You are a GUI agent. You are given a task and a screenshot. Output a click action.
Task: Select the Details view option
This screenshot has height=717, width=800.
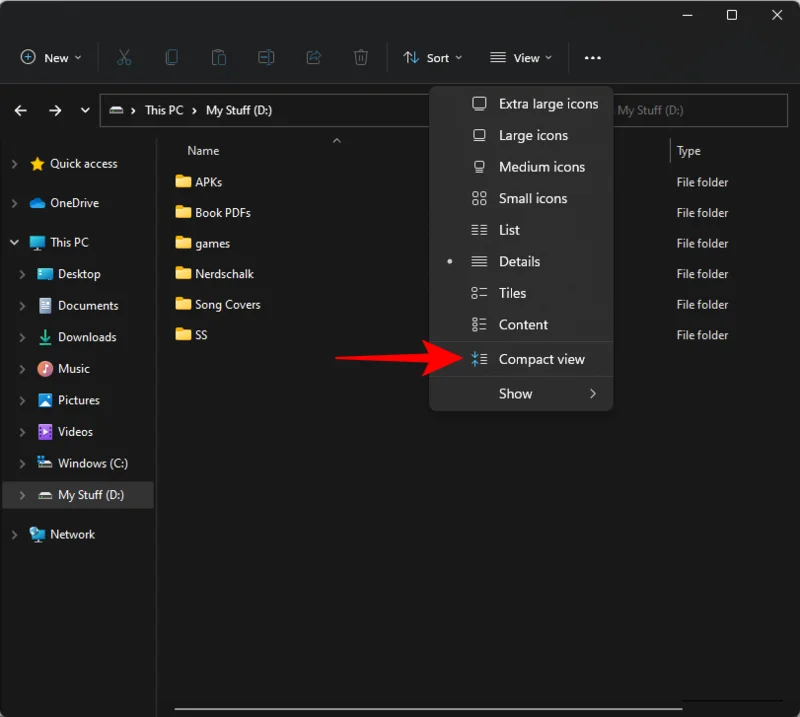coord(524,261)
